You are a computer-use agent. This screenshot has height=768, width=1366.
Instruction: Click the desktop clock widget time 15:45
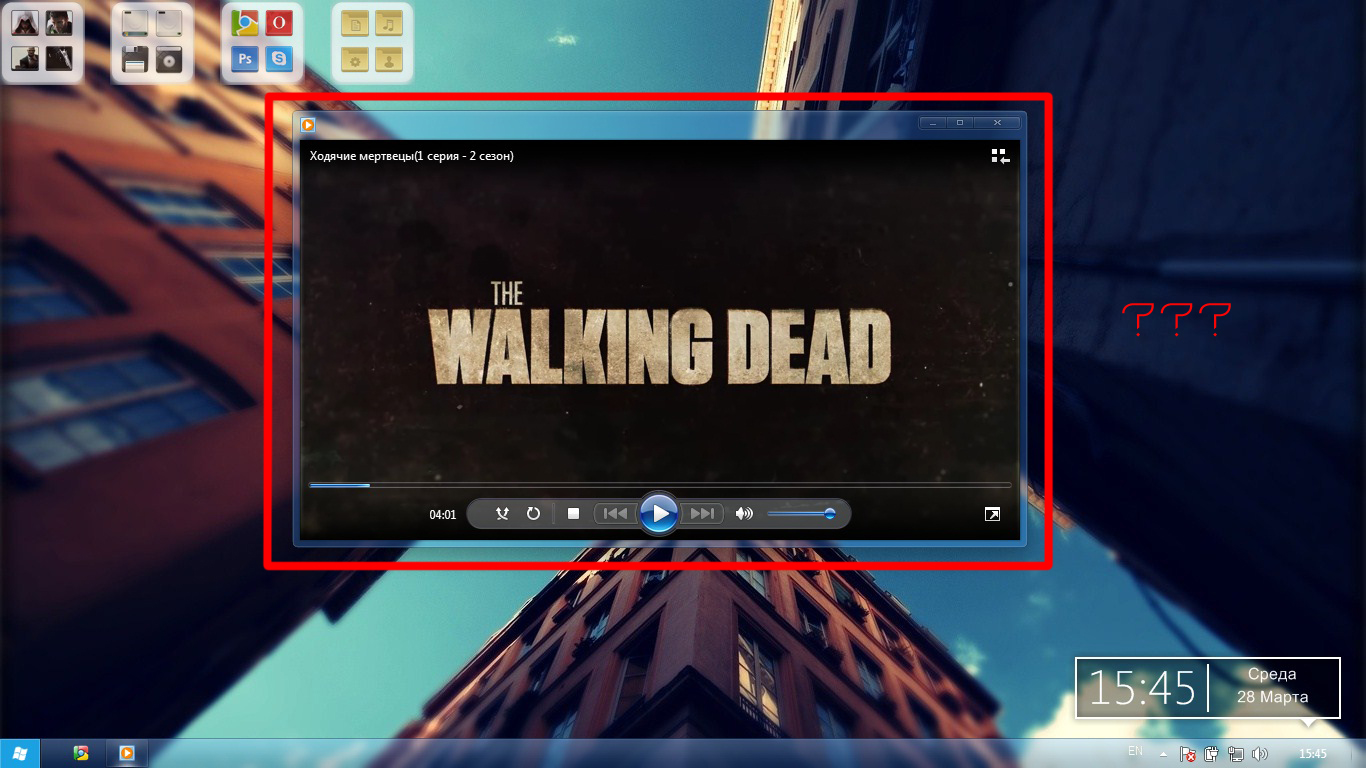pos(1141,688)
